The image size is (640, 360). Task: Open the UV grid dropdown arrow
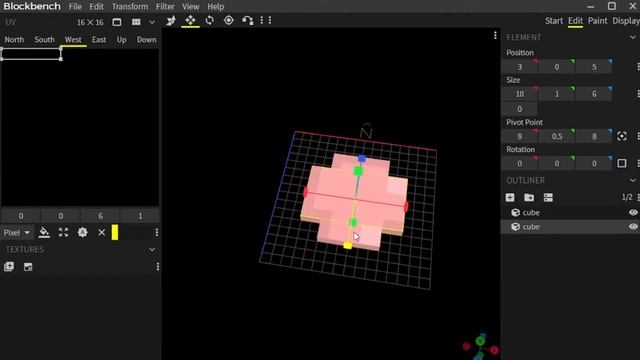152,22
